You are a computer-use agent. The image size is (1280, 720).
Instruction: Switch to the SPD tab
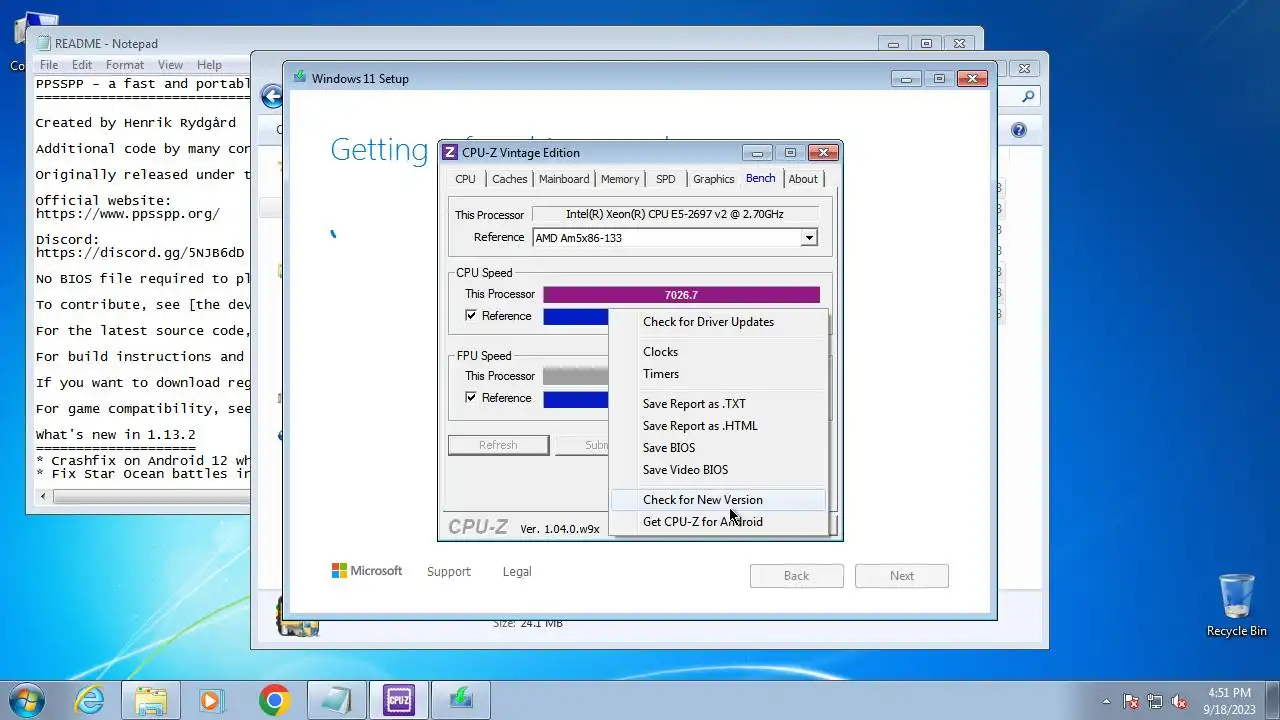[665, 179]
